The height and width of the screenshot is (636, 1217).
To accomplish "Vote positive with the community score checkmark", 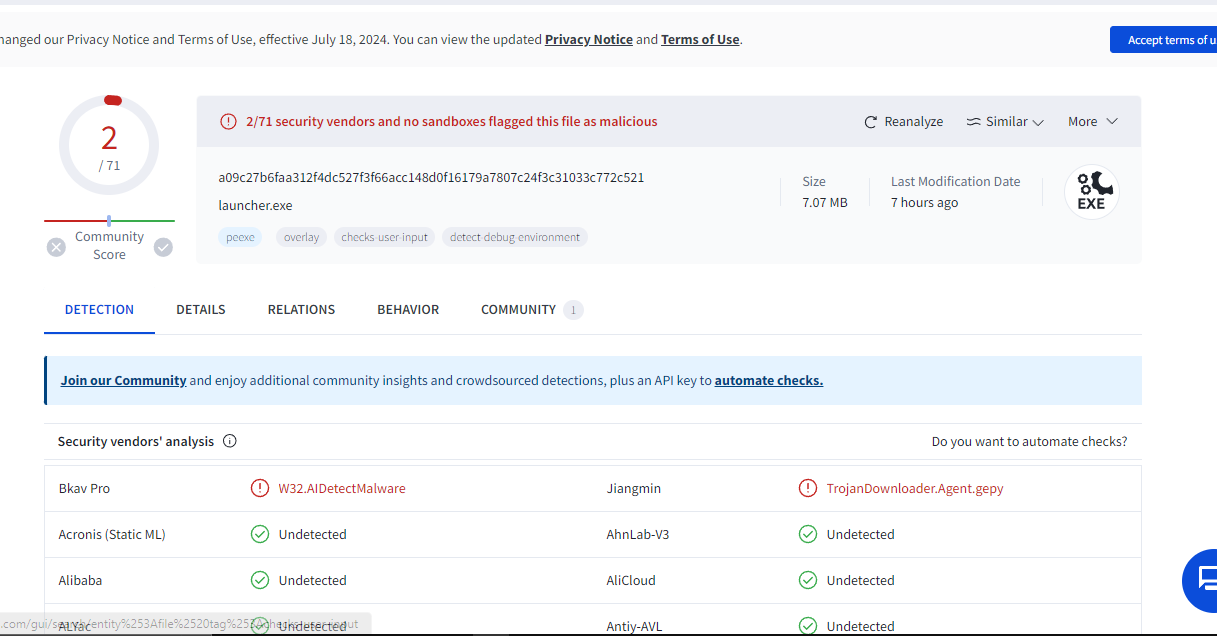I will [x=163, y=247].
